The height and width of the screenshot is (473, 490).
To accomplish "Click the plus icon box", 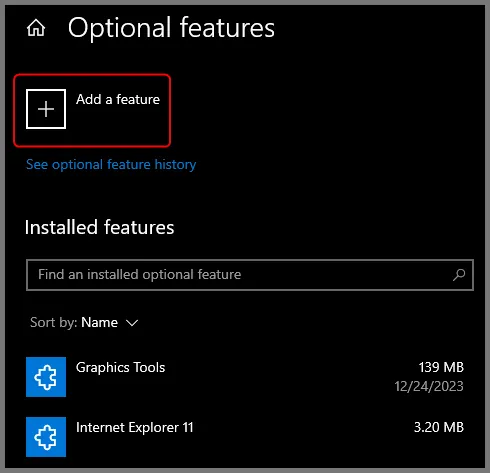I will 46,109.
